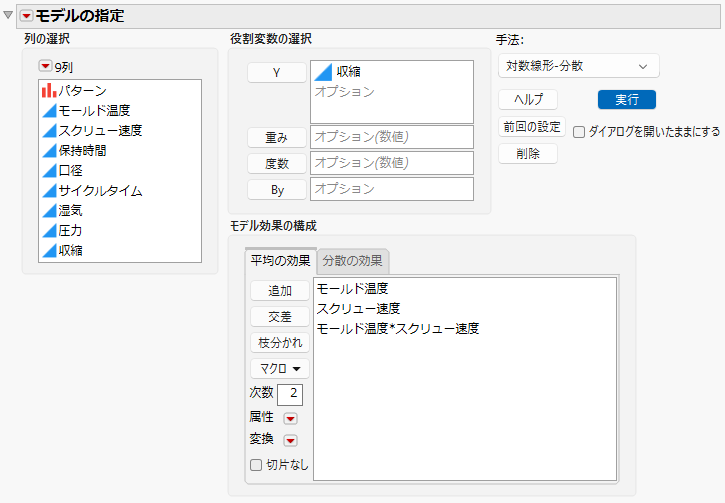Open the red triangle menu beside 9列
725x503 pixels.
[45, 67]
